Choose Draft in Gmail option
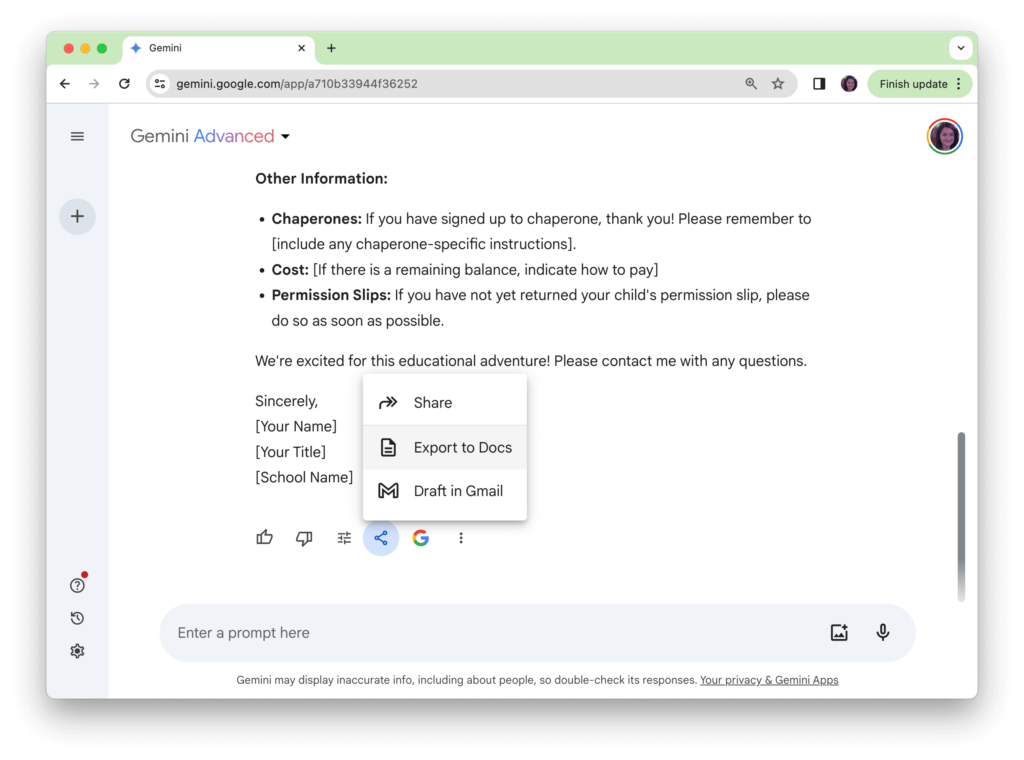The width and height of the screenshot is (1024, 760). 458,491
